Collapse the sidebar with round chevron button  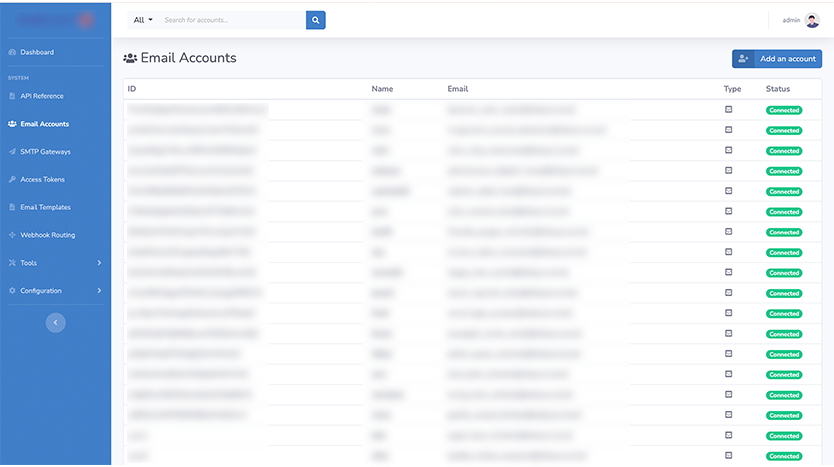click(x=55, y=322)
